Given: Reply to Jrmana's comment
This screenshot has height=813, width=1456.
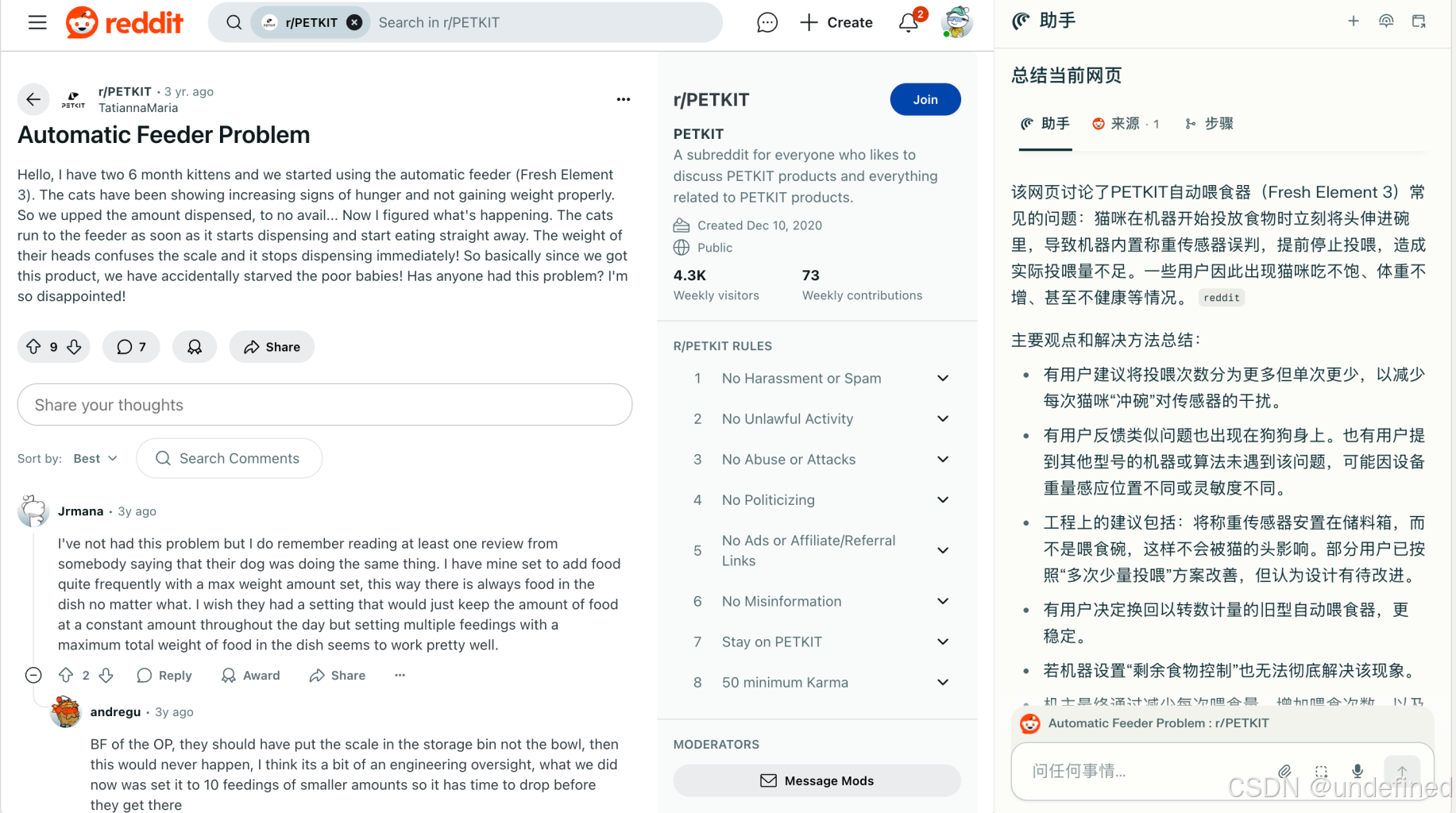Looking at the screenshot, I should (164, 675).
